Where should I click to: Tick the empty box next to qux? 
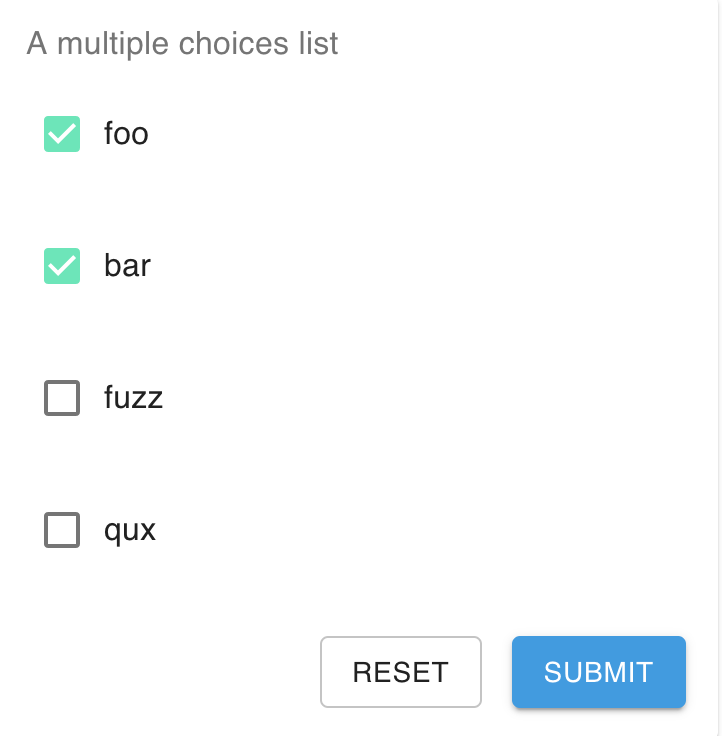(62, 530)
